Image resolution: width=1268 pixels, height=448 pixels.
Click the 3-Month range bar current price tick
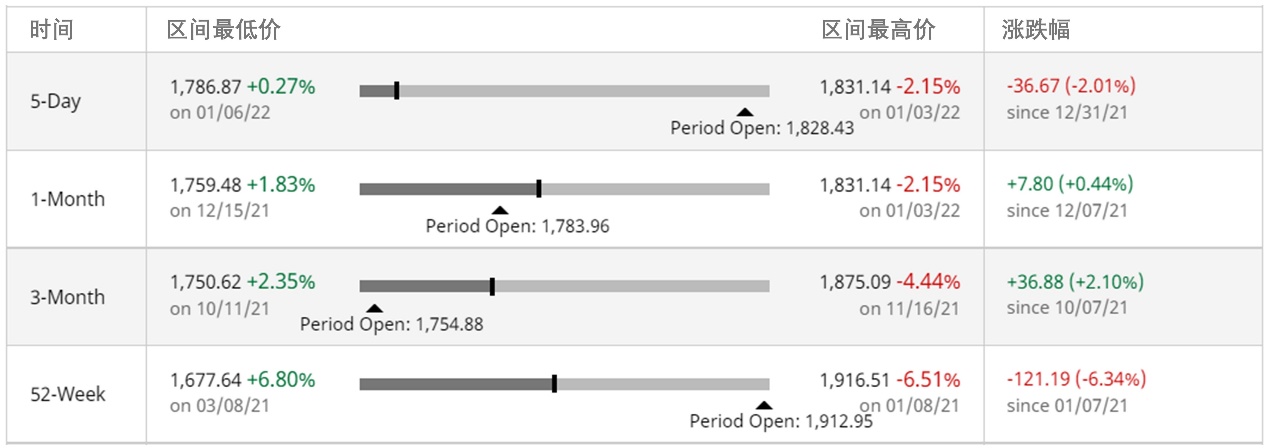[x=492, y=286]
